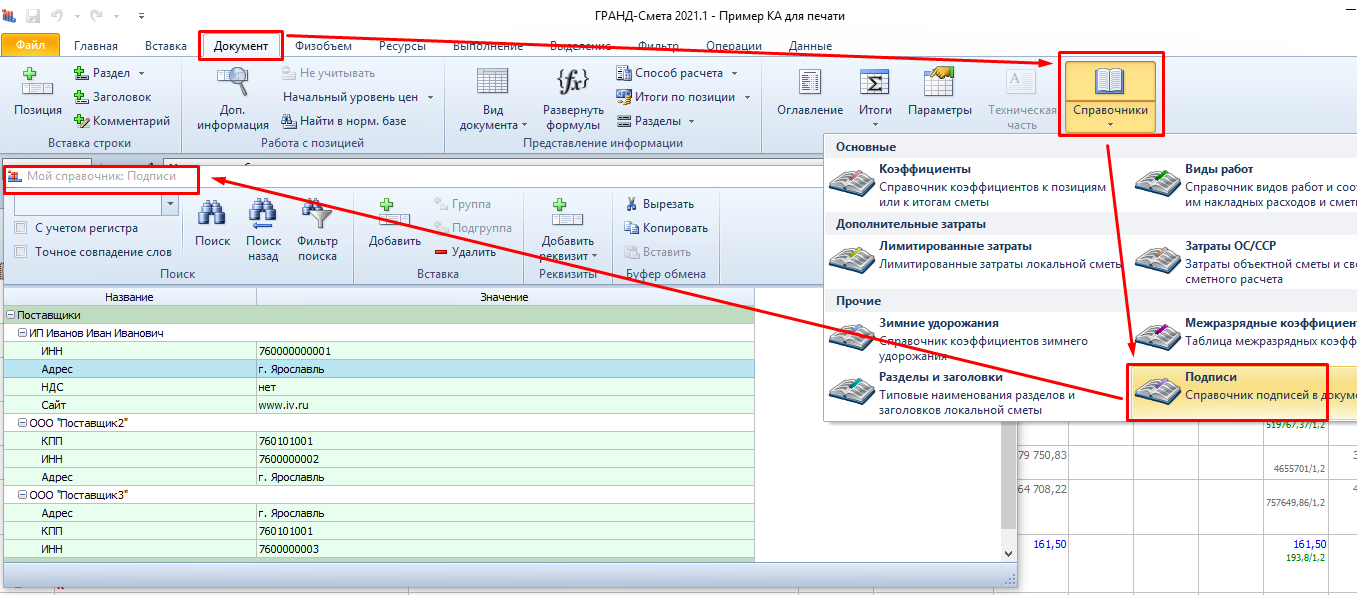Click the Удалить button
This screenshot has height=595, width=1357.
click(465, 252)
